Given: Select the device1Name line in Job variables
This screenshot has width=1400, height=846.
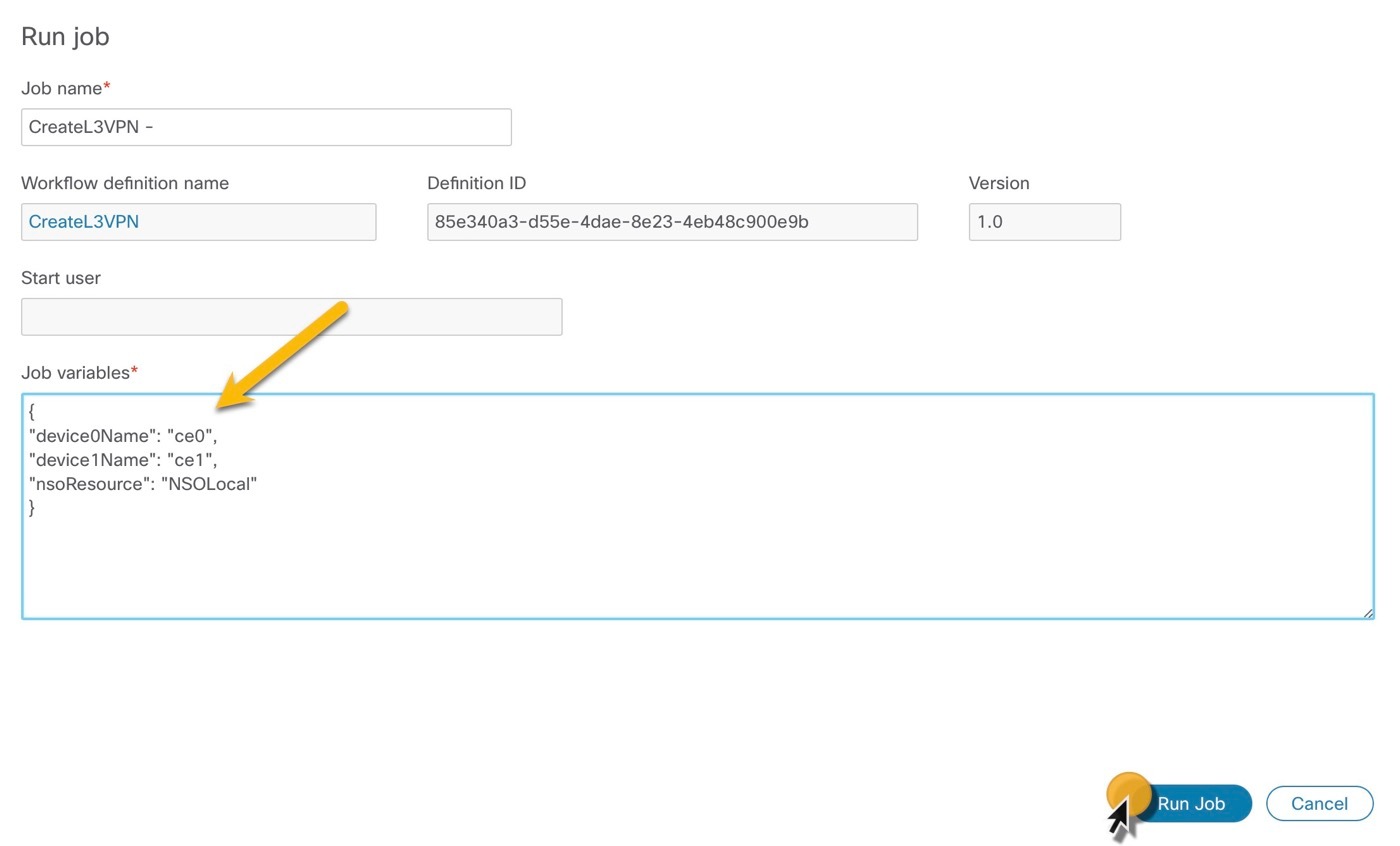Looking at the screenshot, I should point(123,459).
